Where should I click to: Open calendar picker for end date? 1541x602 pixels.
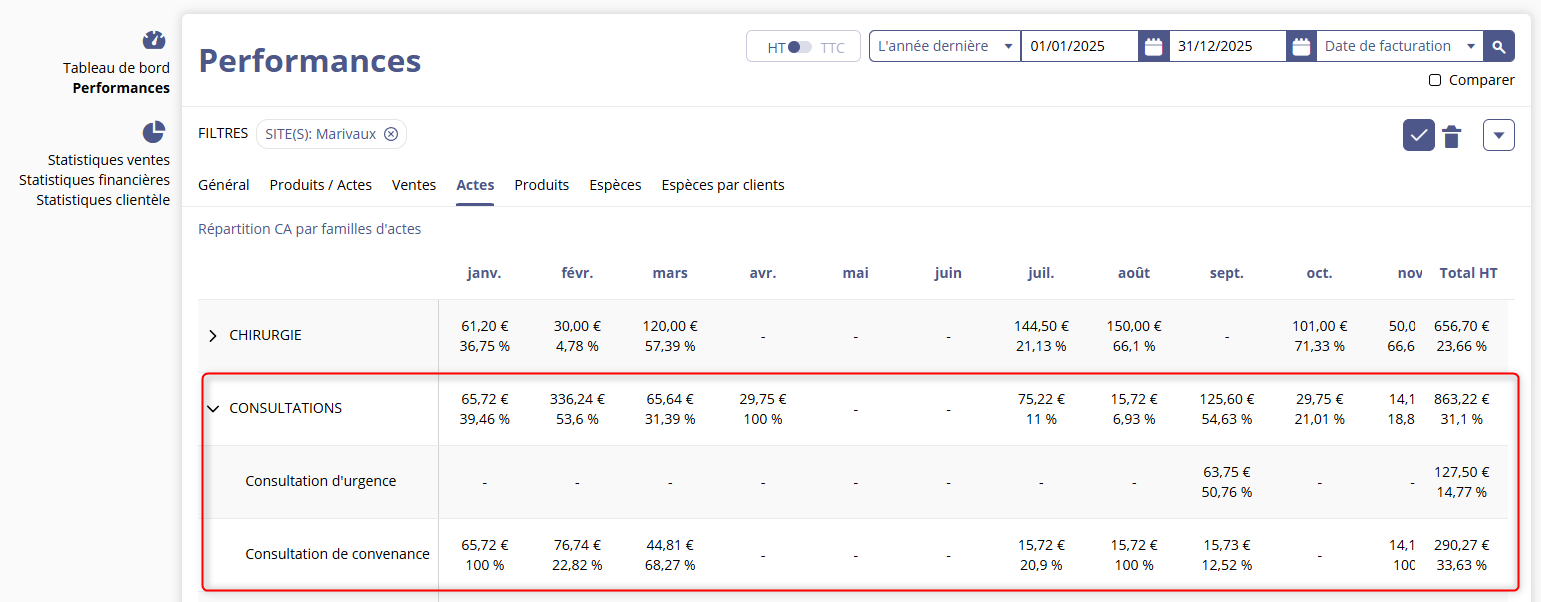[1301, 46]
